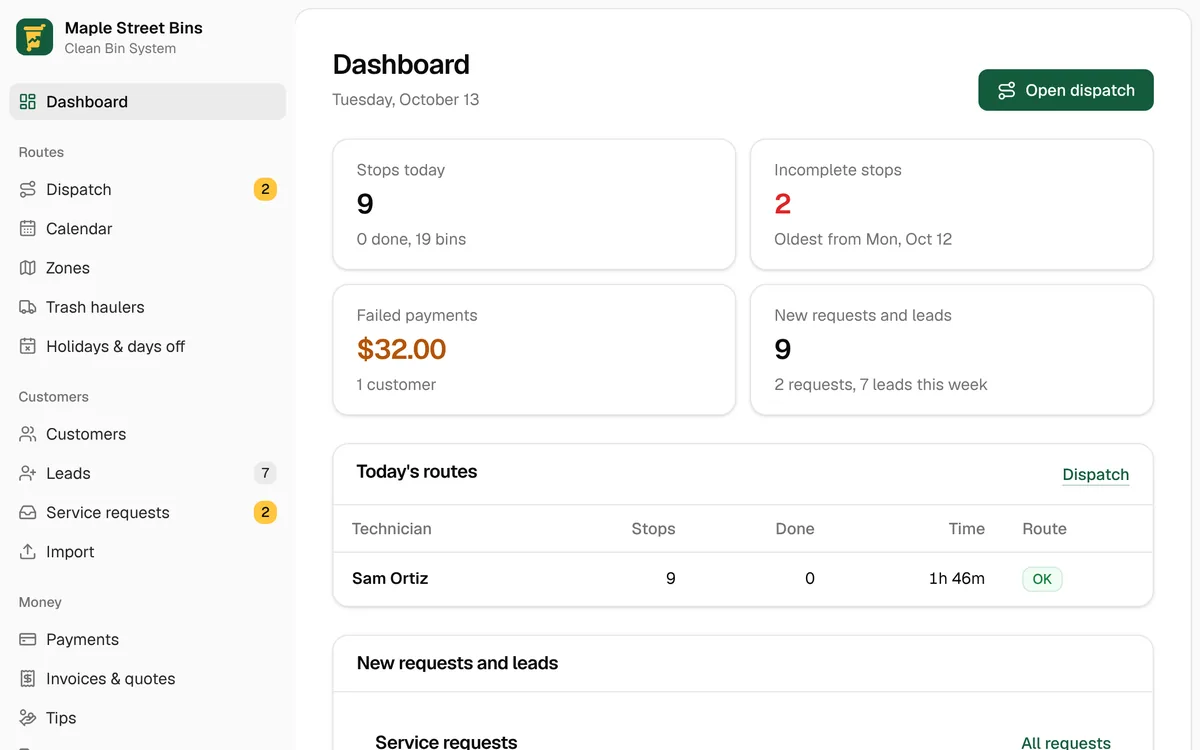The image size is (1200, 750).
Task: Click the yellow 2 badge beside Service requests
Action: point(265,512)
